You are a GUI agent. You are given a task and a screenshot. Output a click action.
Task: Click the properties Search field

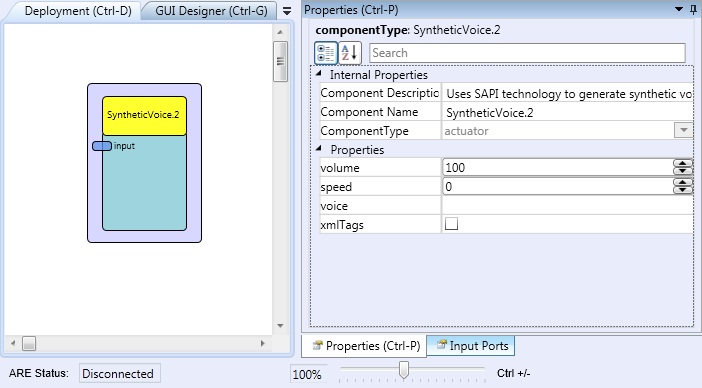pos(527,53)
